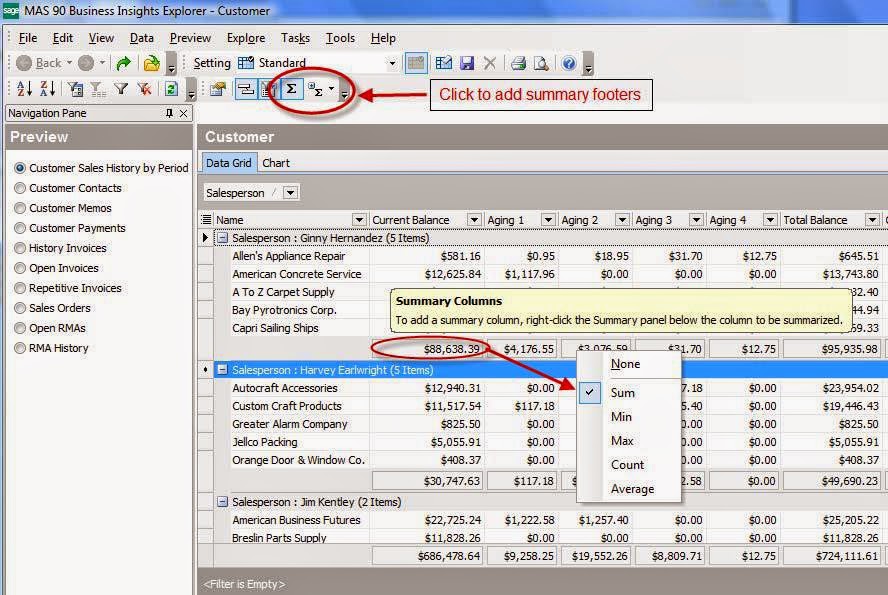888x595 pixels.
Task: Refresh the data with green arrows icon
Action: pyautogui.click(x=171, y=89)
